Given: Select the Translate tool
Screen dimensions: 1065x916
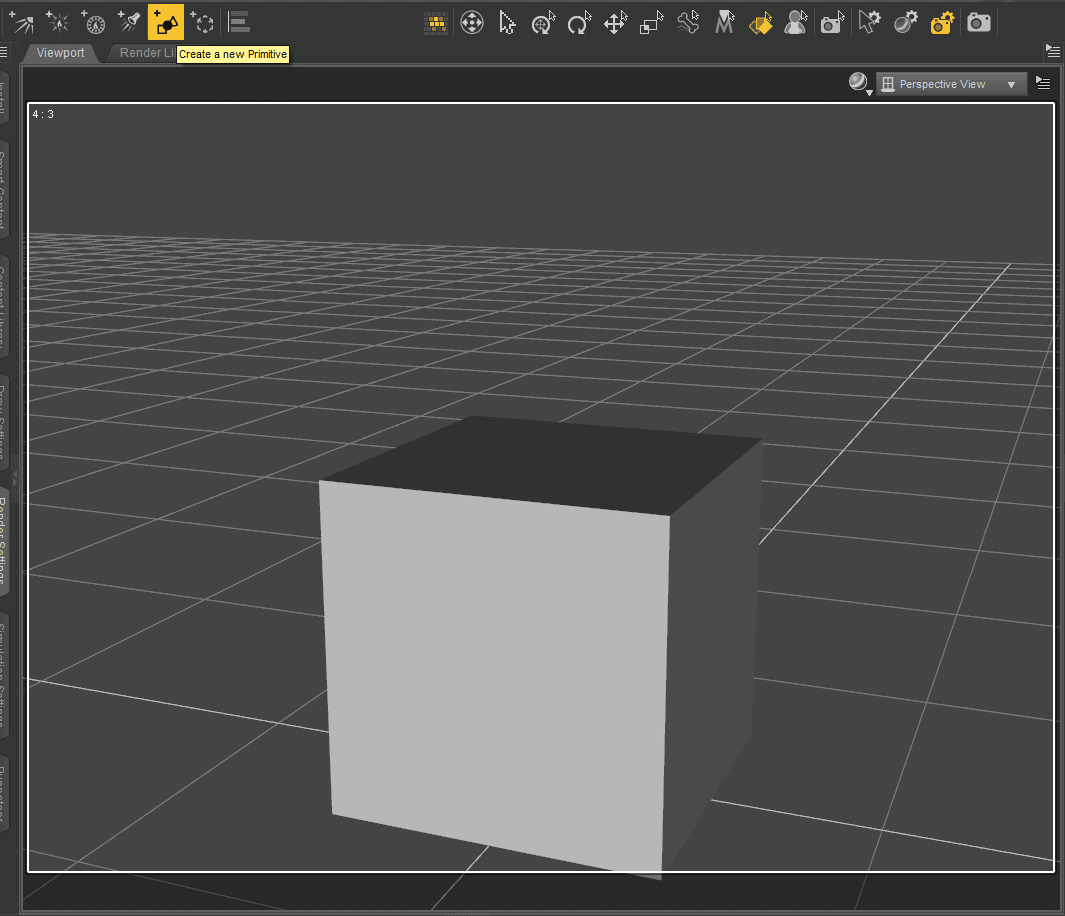Looking at the screenshot, I should click(x=615, y=21).
